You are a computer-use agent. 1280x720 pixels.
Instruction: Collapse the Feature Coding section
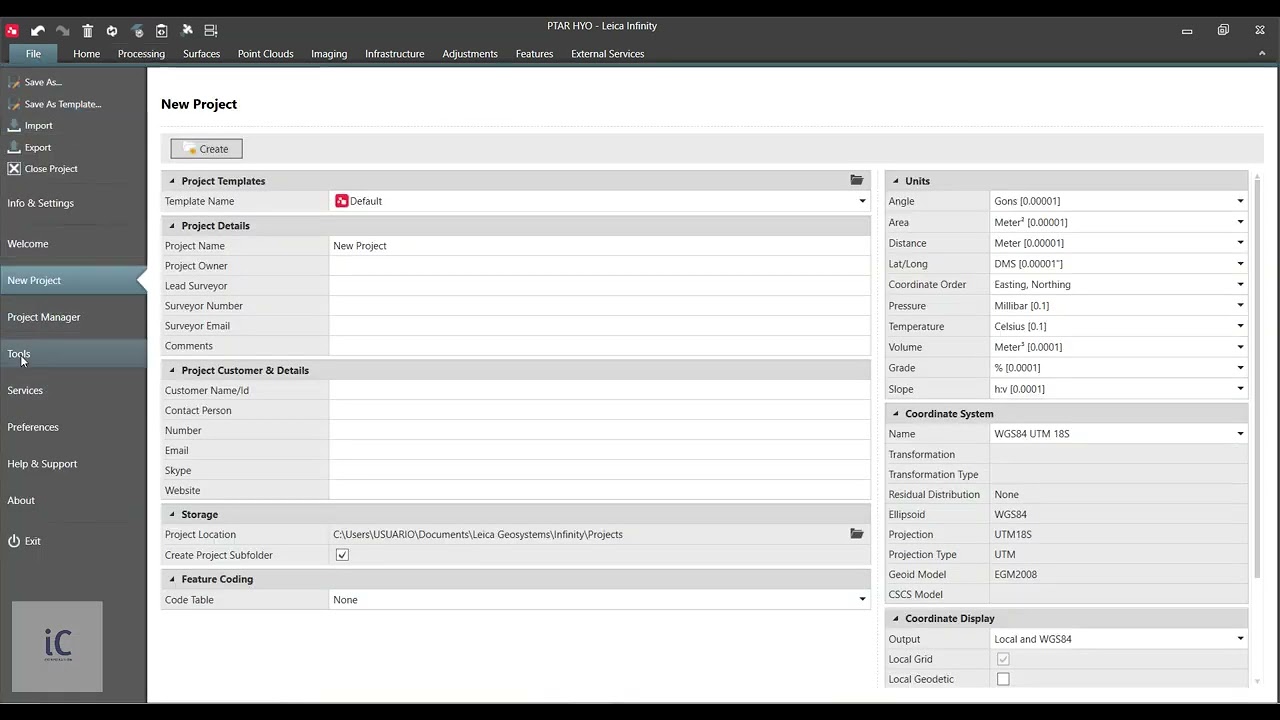tap(172, 579)
